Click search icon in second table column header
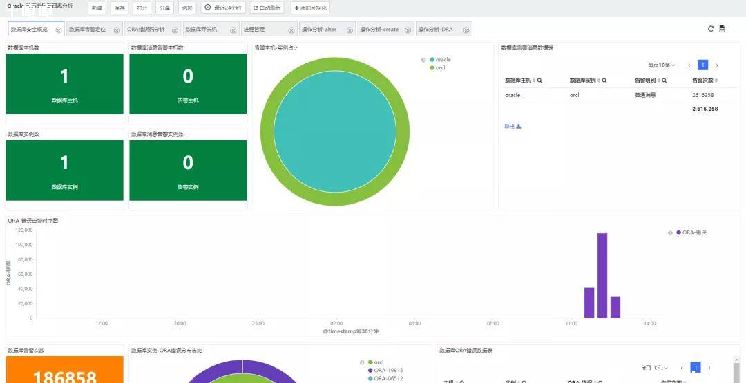Viewport: 746px width, 383px height. [604, 81]
